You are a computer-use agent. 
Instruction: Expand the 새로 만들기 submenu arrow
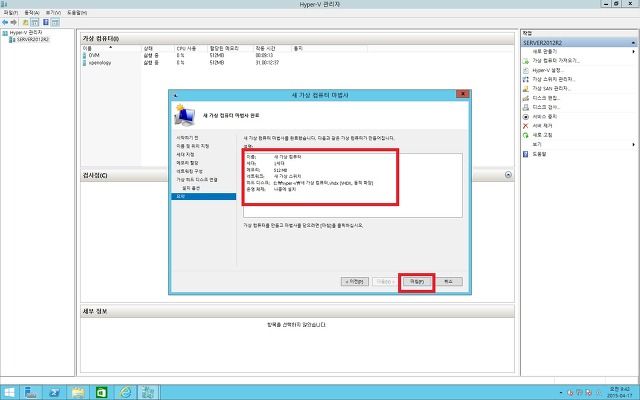(633, 51)
